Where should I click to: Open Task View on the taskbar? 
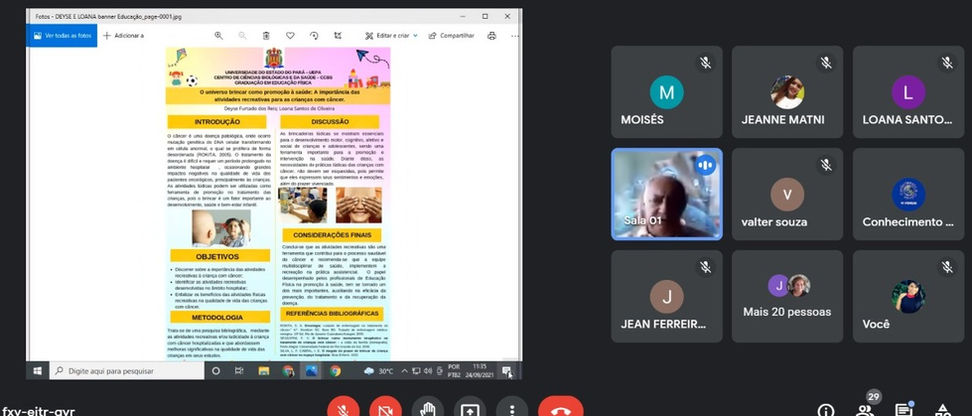[x=239, y=371]
